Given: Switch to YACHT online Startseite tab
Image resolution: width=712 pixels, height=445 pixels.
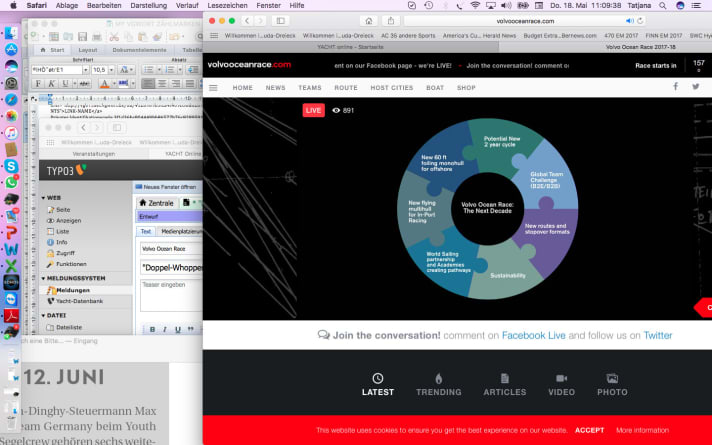Looking at the screenshot, I should click(x=351, y=47).
